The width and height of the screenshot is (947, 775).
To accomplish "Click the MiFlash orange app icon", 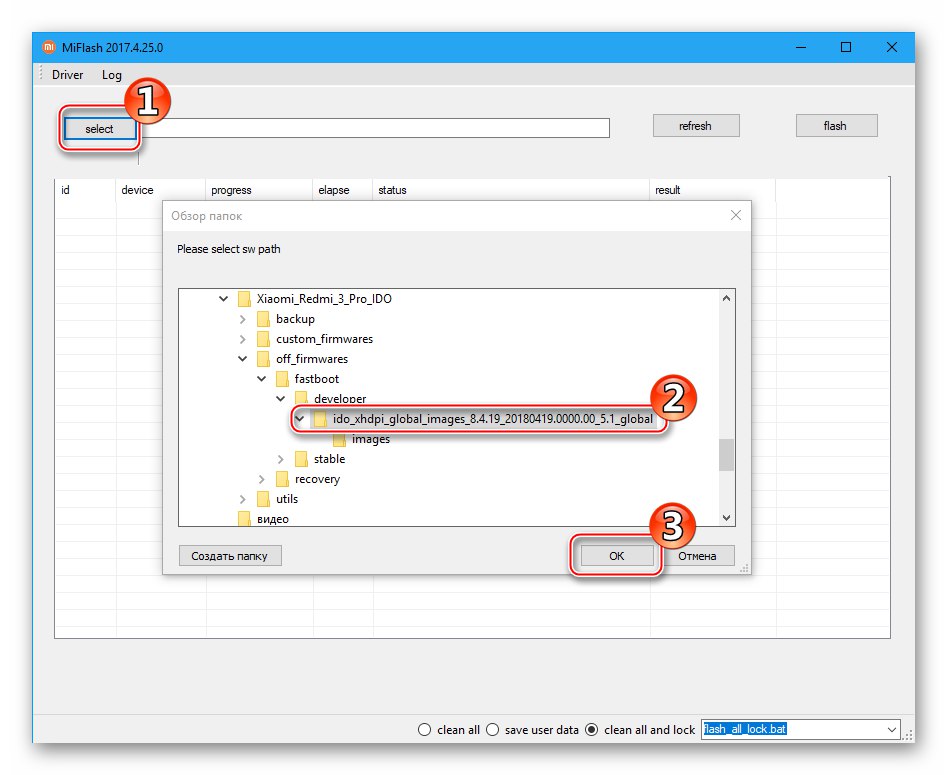I will click(48, 47).
